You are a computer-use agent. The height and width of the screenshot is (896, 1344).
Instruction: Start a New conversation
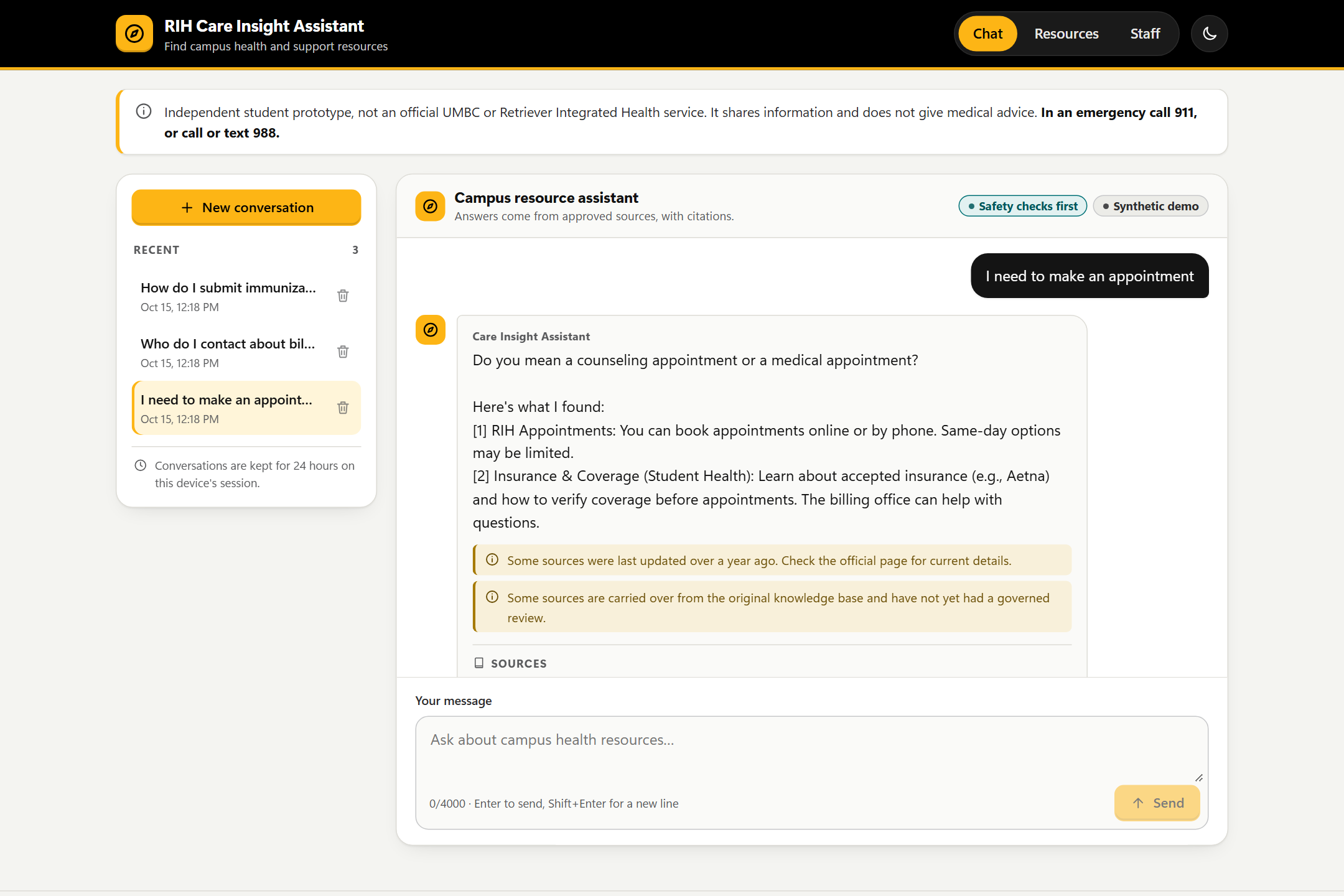click(246, 207)
